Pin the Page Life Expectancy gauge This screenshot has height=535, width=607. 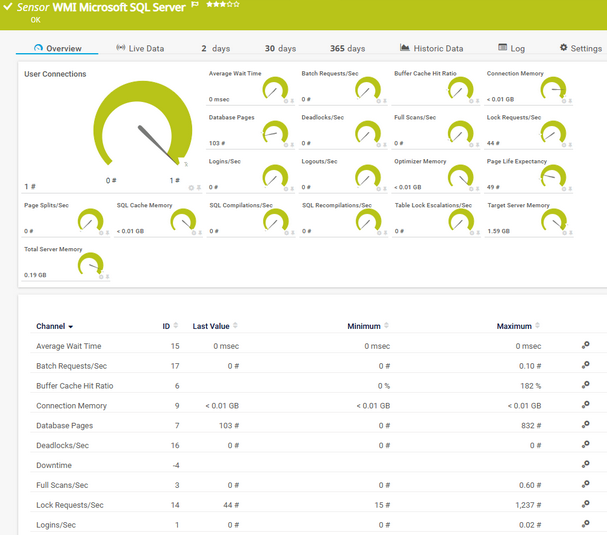tap(570, 189)
